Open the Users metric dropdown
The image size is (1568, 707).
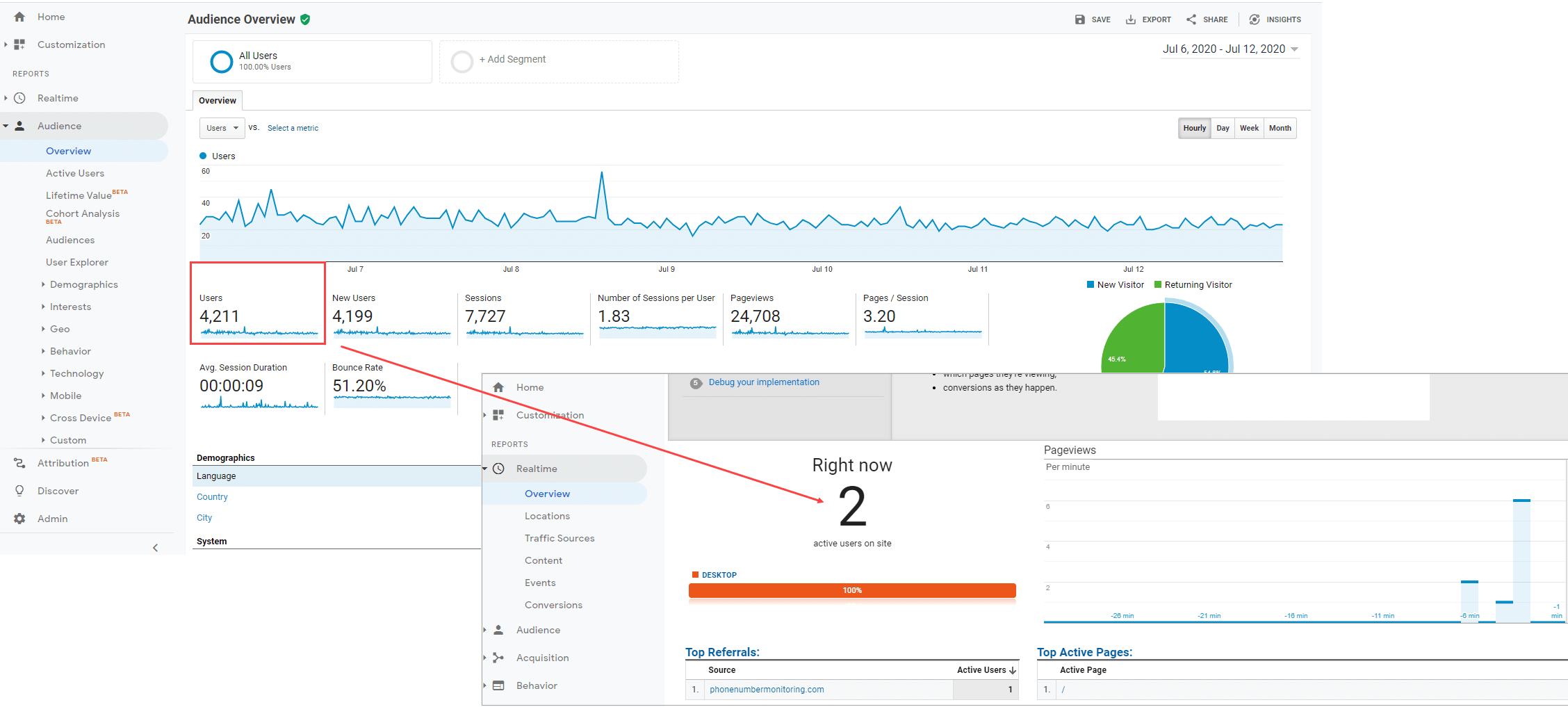[x=222, y=128]
